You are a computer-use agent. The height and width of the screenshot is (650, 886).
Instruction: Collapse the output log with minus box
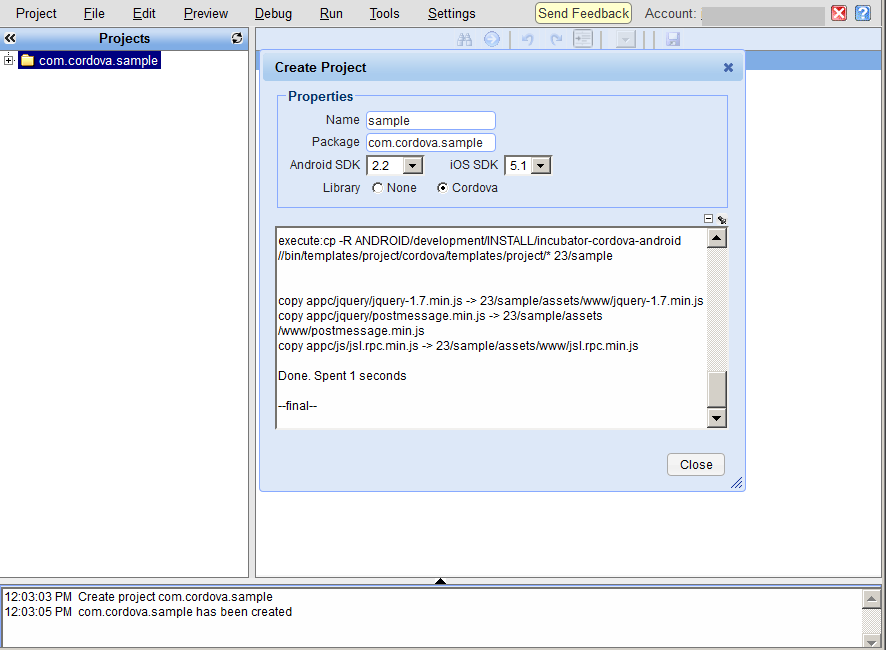tap(708, 219)
